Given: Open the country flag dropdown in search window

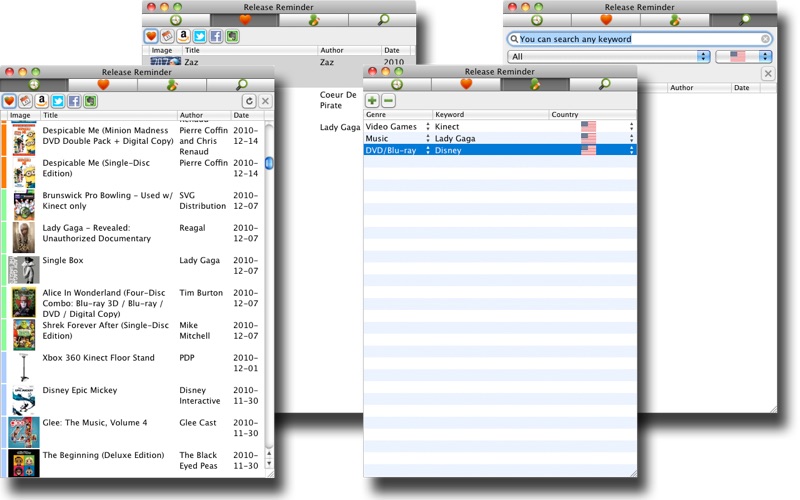Looking at the screenshot, I should [744, 57].
